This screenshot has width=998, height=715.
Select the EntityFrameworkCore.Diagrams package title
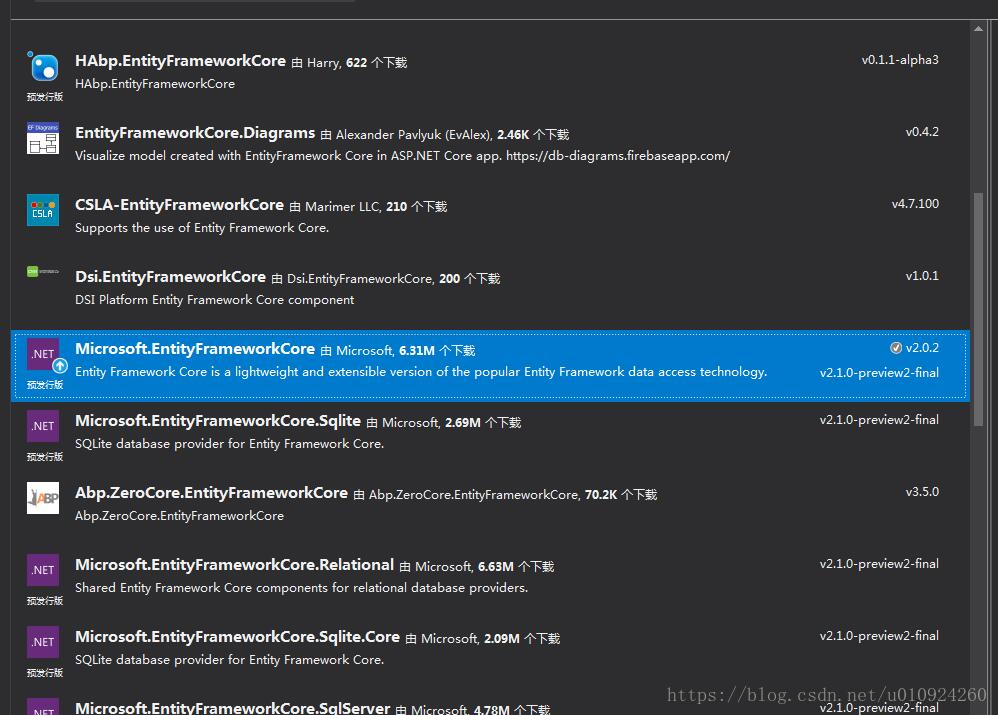195,132
